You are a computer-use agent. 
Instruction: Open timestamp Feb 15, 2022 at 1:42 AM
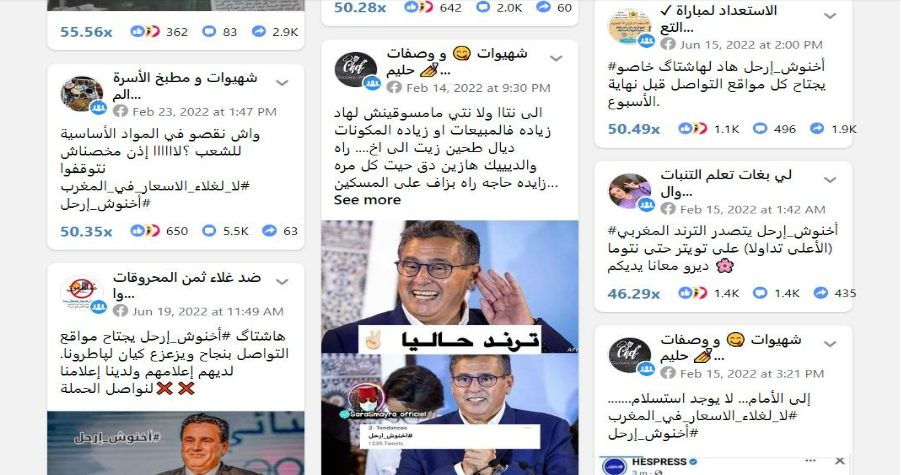tap(752, 210)
